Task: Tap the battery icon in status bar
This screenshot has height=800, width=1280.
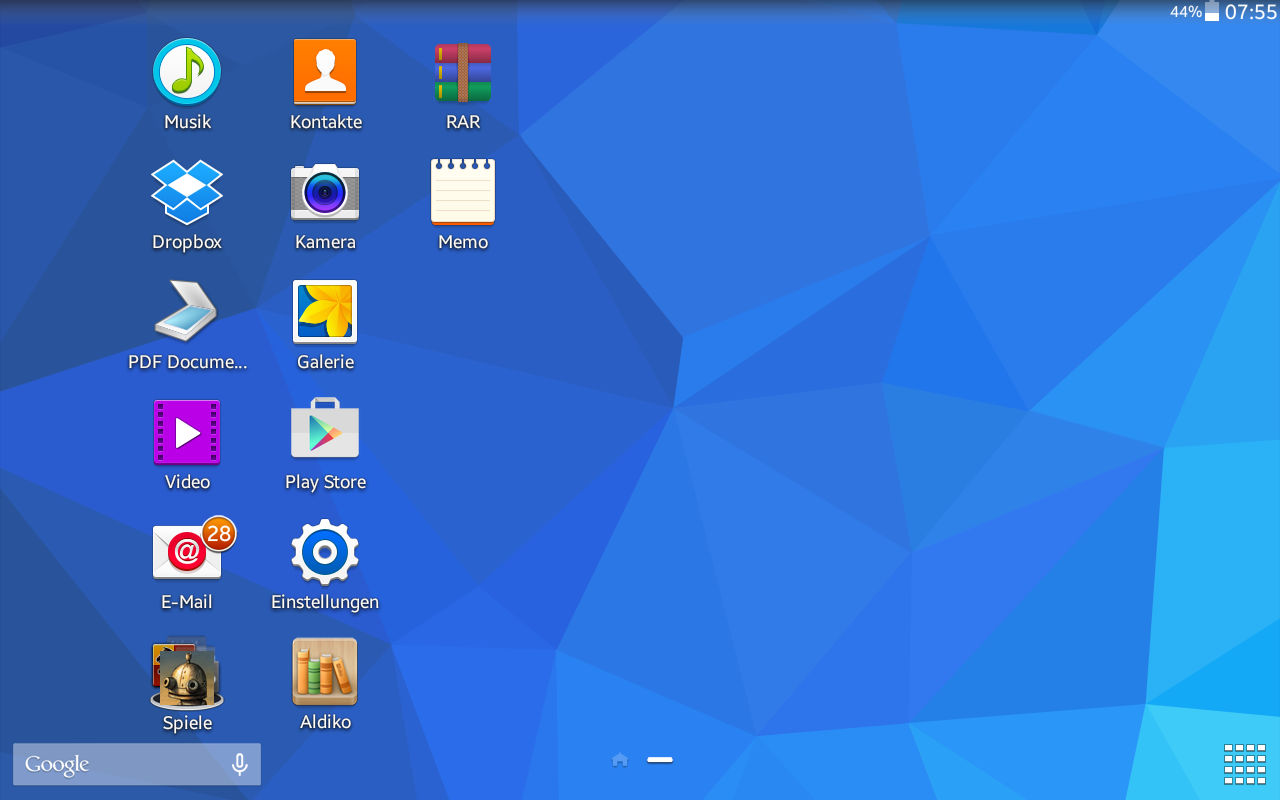Action: click(x=1212, y=12)
